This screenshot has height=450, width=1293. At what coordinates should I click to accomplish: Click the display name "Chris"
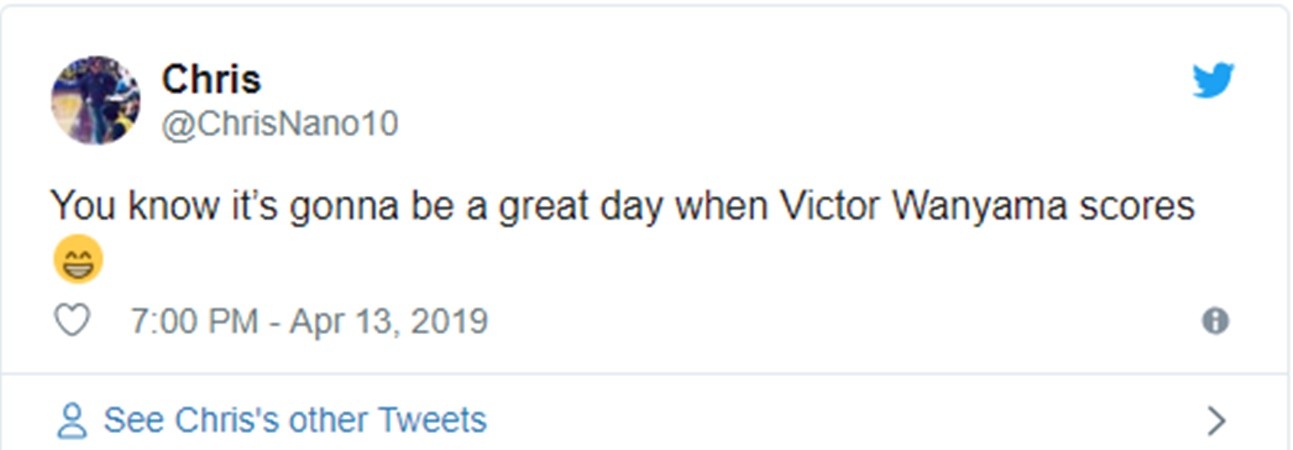click(x=211, y=80)
